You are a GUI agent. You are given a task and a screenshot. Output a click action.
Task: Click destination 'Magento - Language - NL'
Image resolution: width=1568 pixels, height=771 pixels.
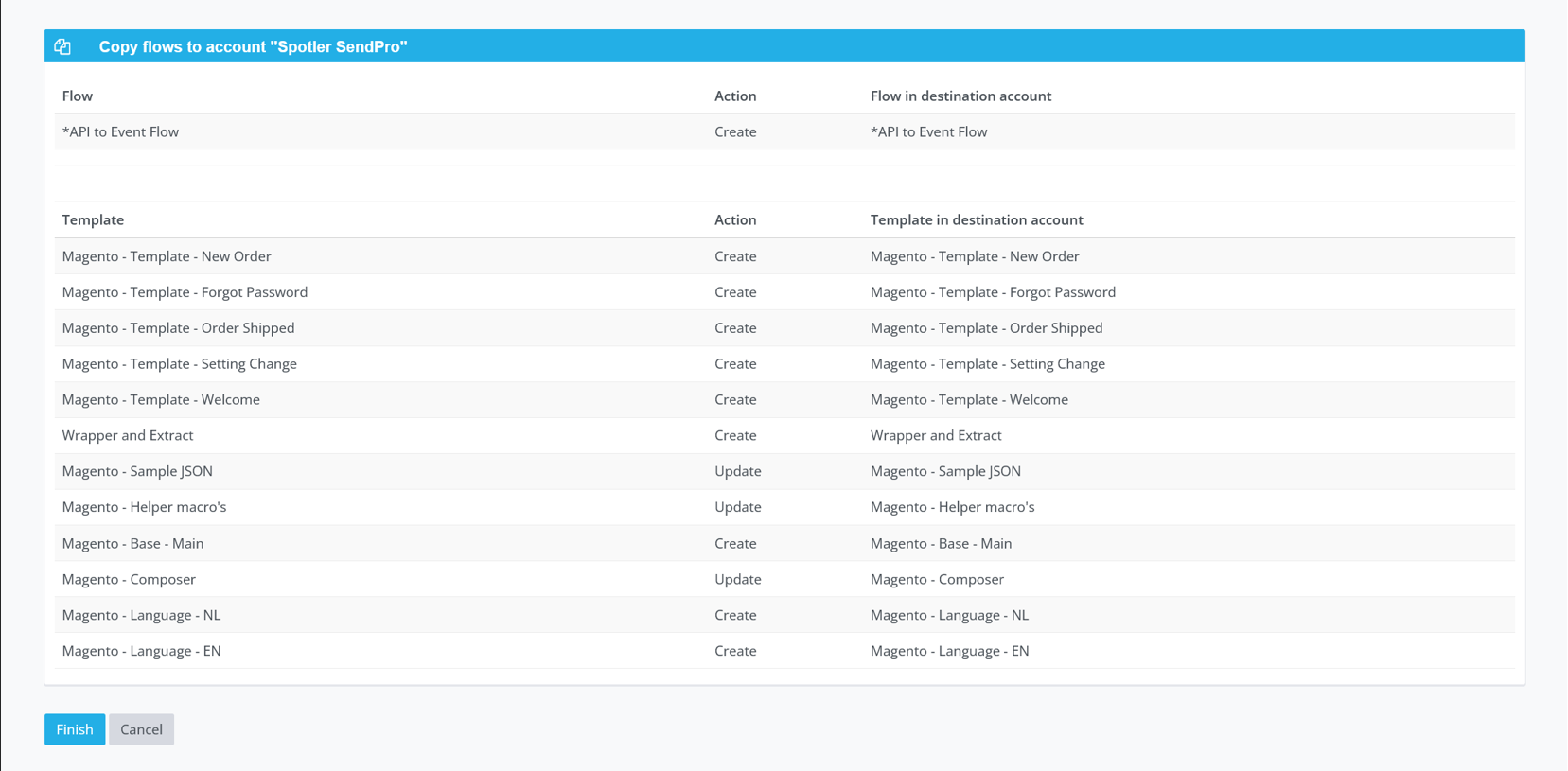click(949, 616)
